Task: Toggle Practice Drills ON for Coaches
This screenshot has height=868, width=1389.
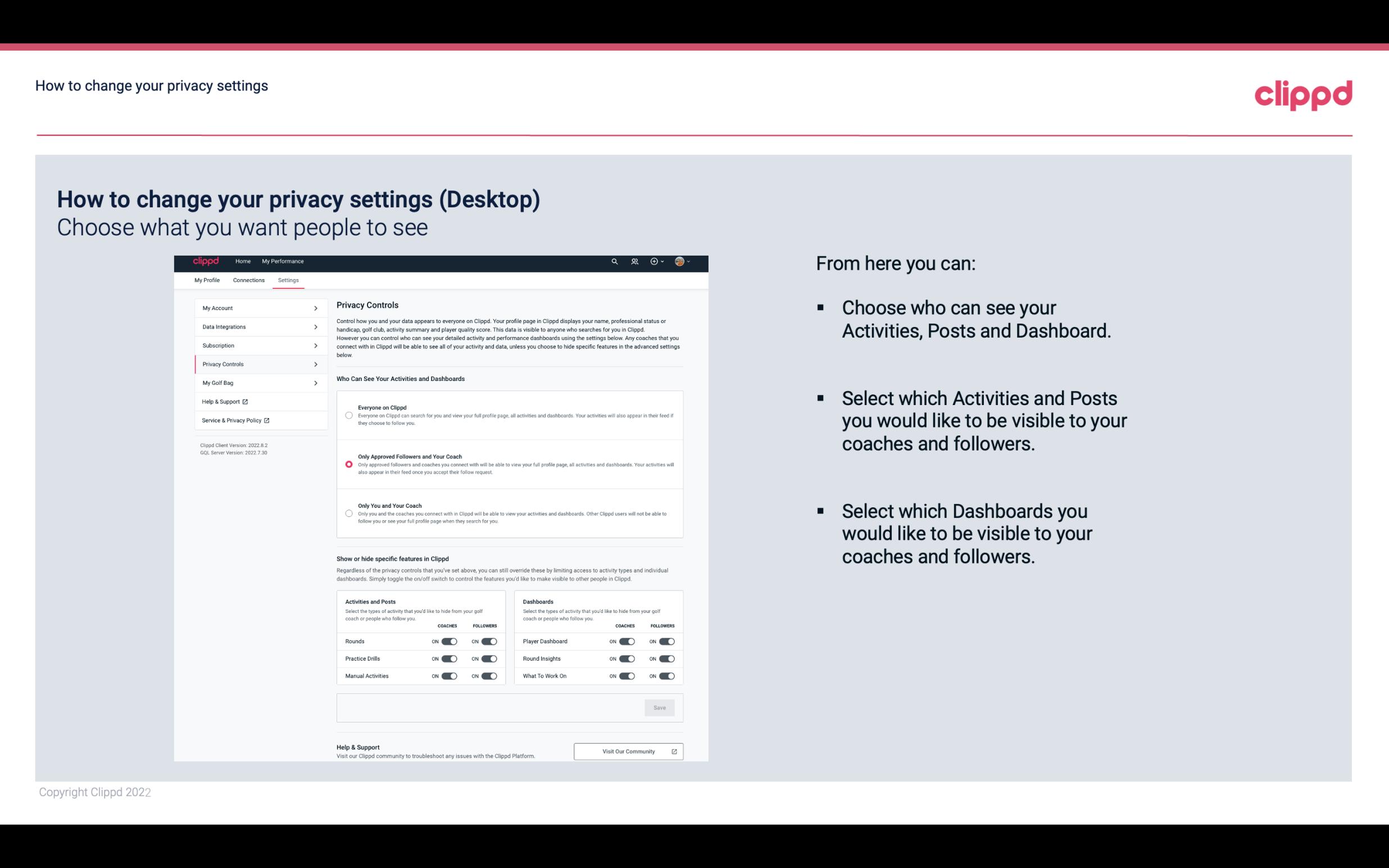Action: [x=449, y=659]
